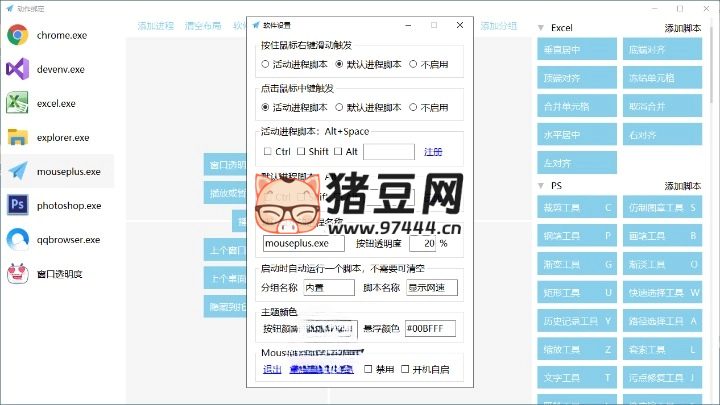Click the 脚本名称 field containing 显示网速
The width and height of the screenshot is (720, 405).
[432, 287]
